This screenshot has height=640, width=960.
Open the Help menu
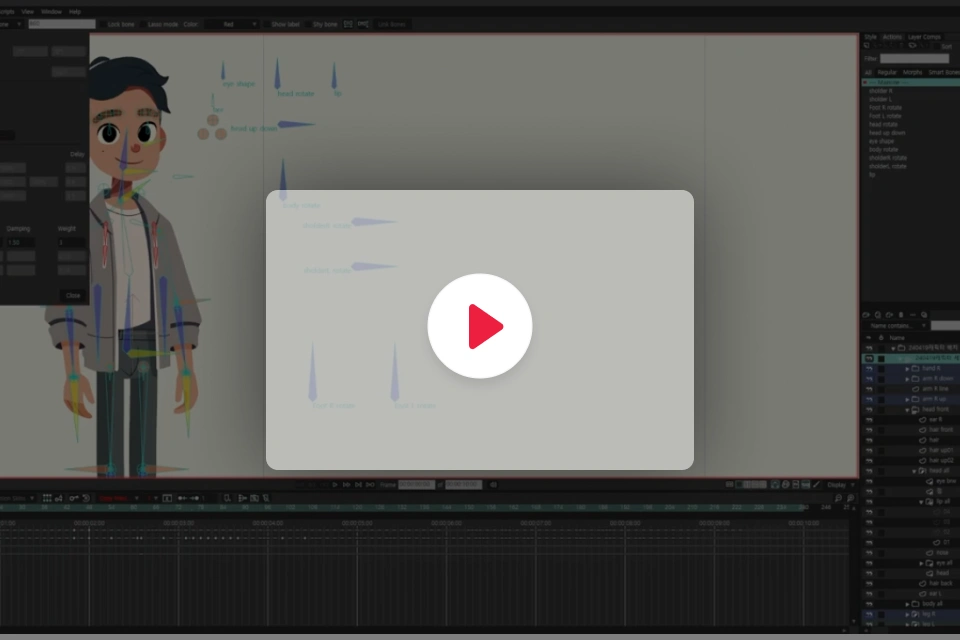coord(75,12)
